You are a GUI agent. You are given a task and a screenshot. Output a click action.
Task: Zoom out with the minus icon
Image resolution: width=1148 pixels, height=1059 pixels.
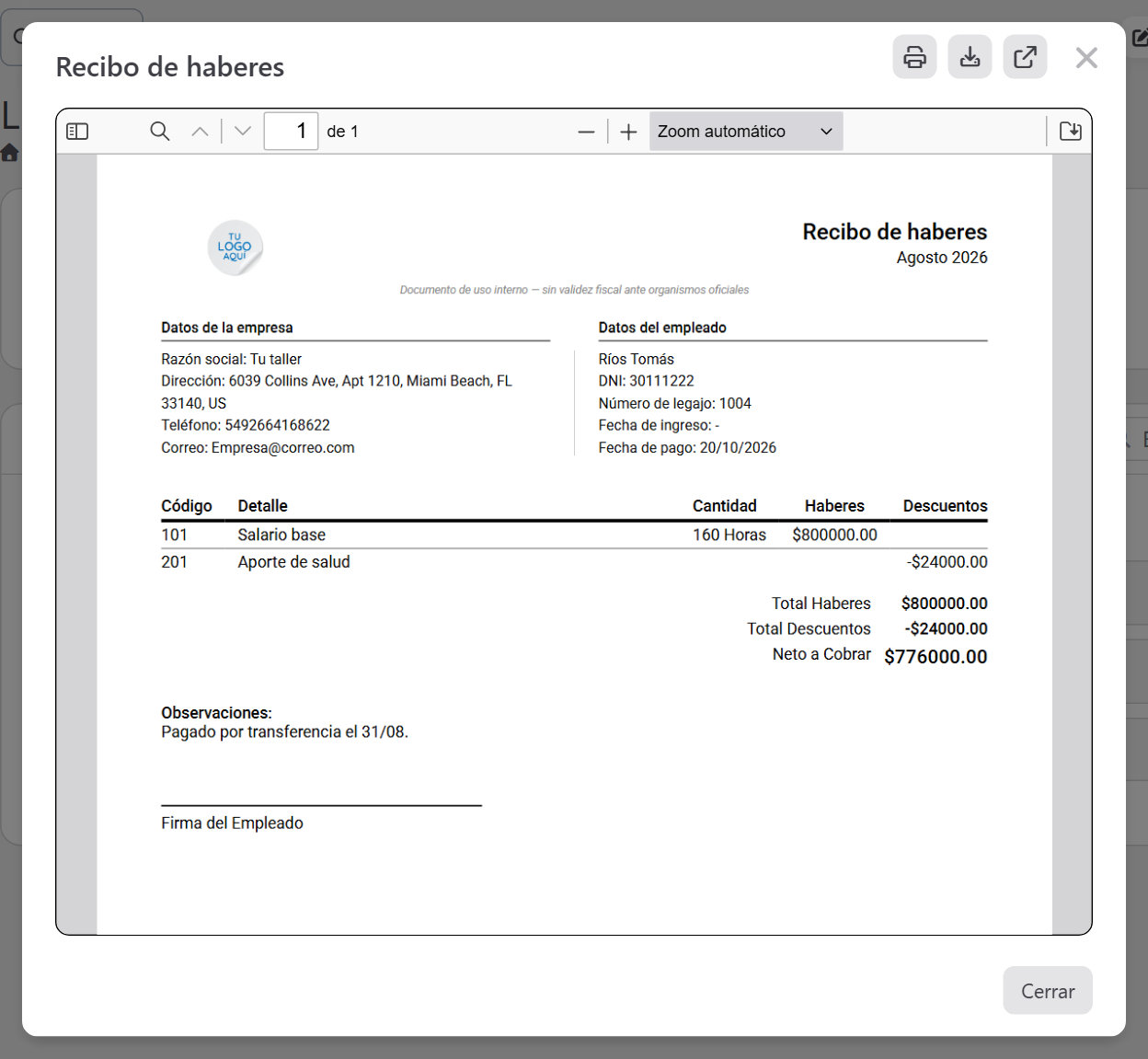pos(586,132)
